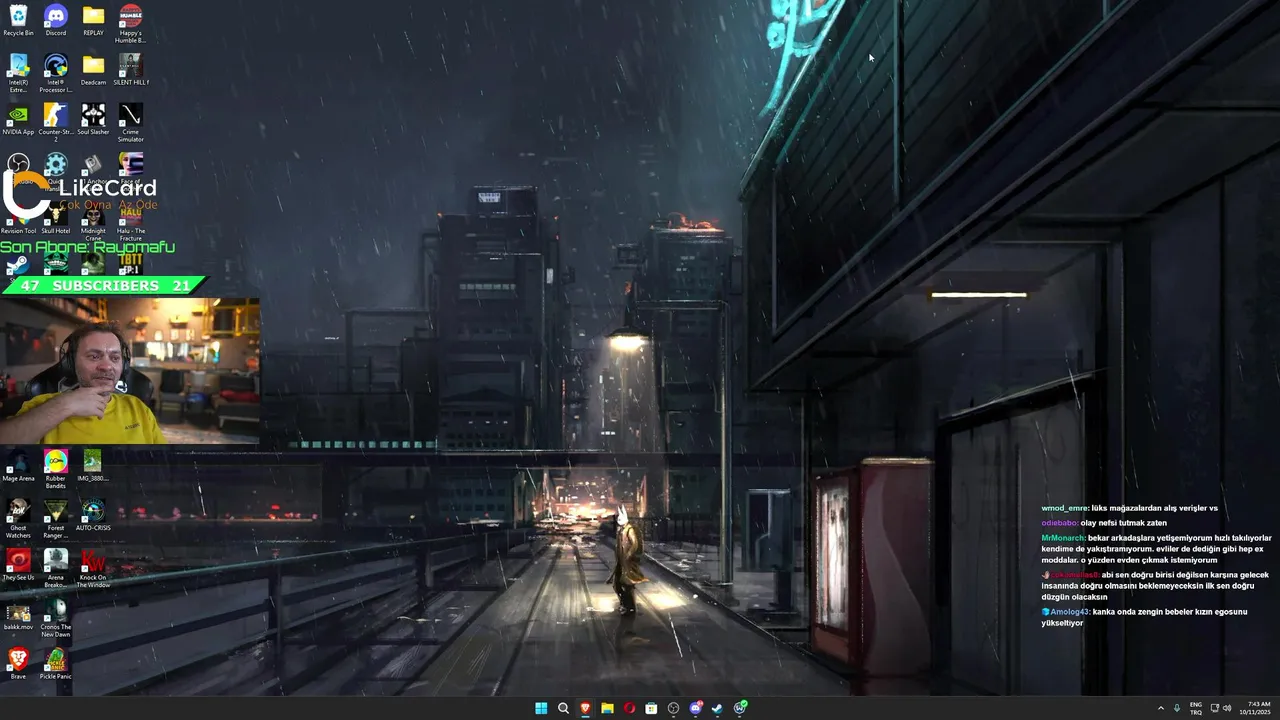Open the NVIDIA App shortcut
The height and width of the screenshot is (720, 1280).
18,119
